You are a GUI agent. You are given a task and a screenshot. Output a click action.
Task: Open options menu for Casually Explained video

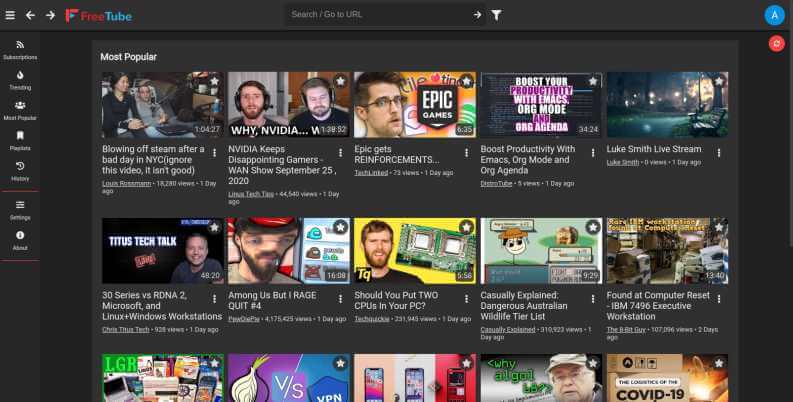coord(593,299)
